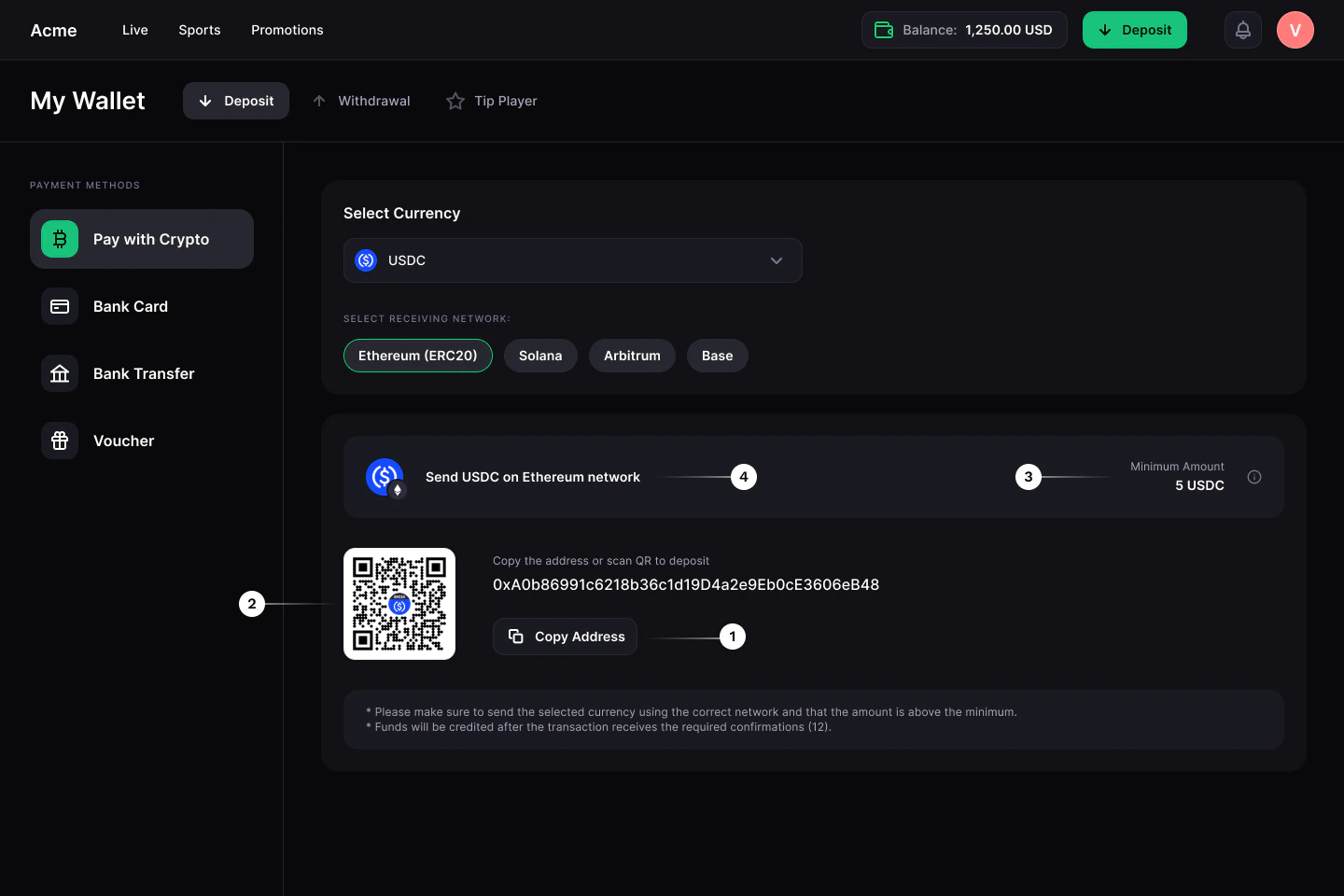Click the info icon next to Minimum Amount
Viewport: 1344px width, 896px height.
pyautogui.click(x=1254, y=477)
